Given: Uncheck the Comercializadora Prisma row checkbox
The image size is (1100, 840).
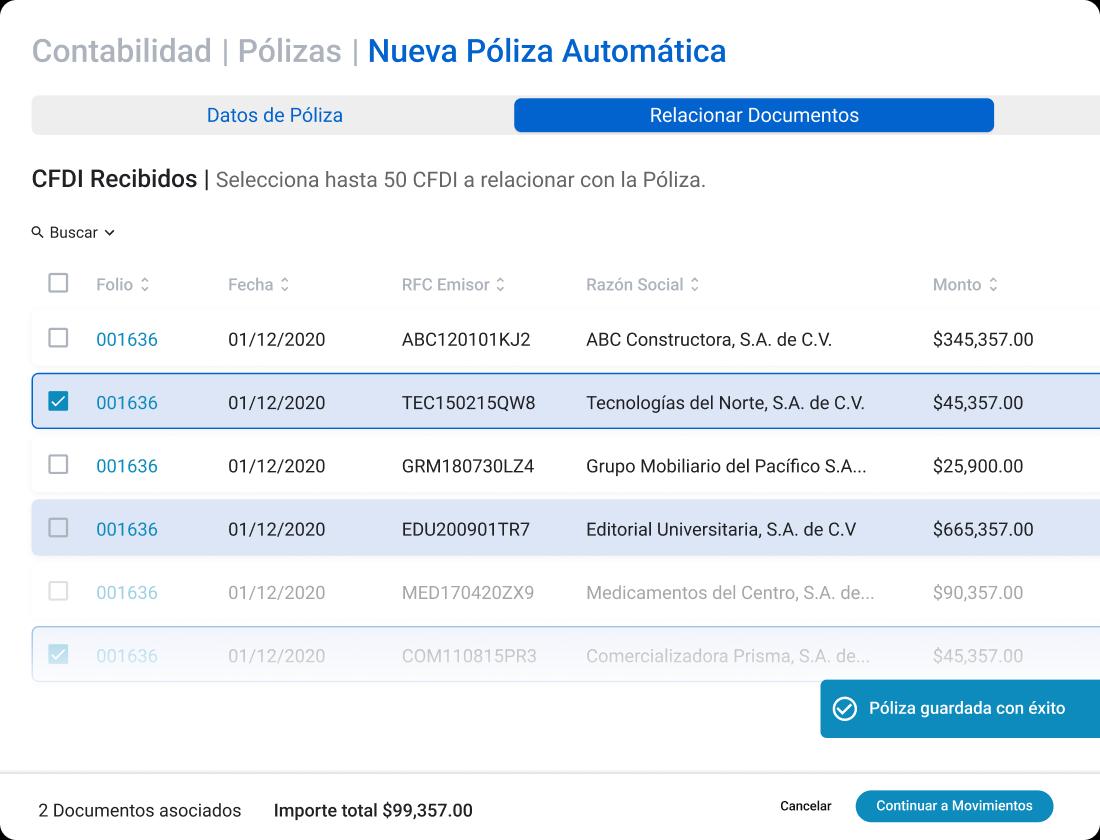Looking at the screenshot, I should coord(58,654).
